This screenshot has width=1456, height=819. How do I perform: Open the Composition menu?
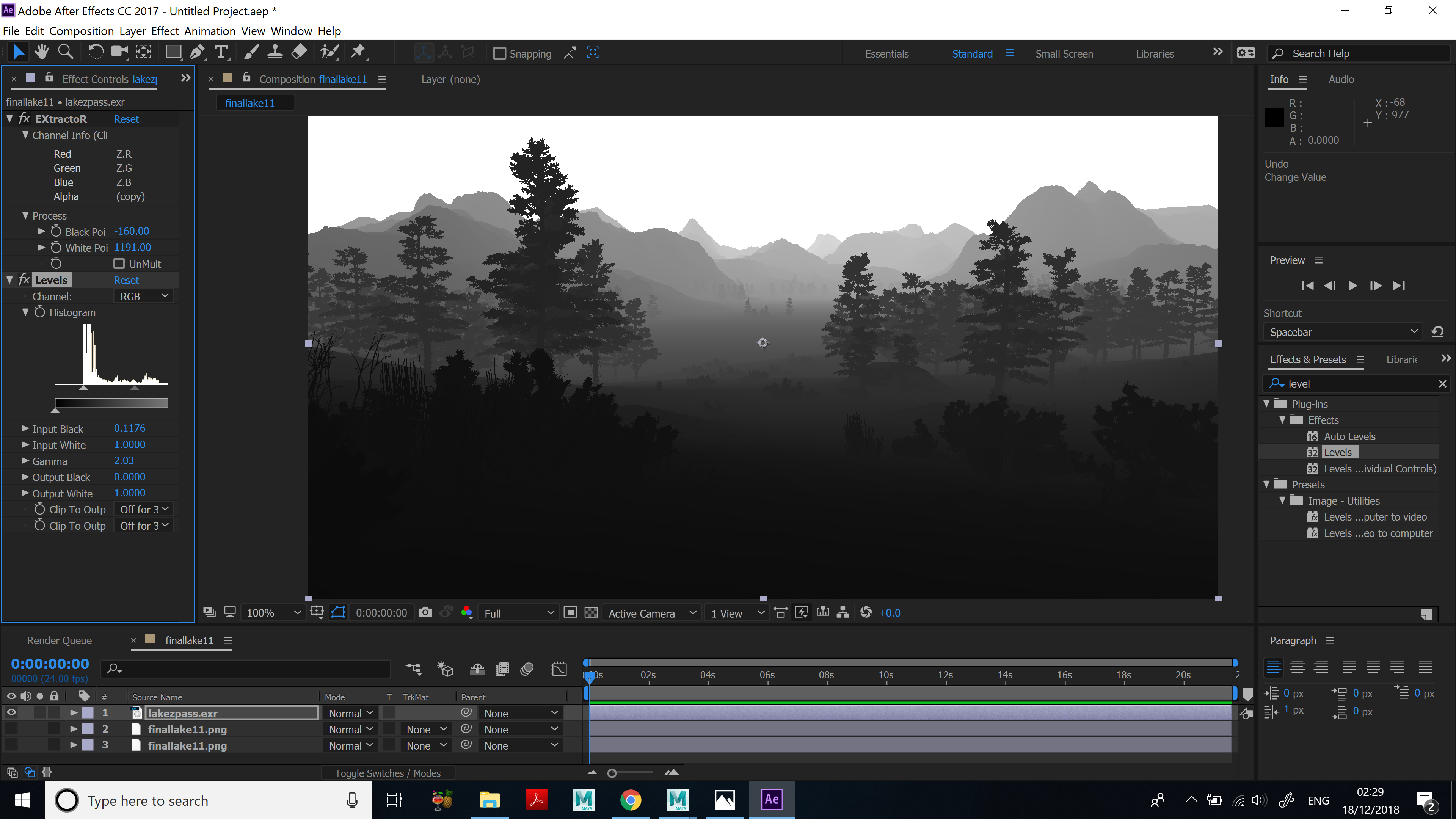82,31
